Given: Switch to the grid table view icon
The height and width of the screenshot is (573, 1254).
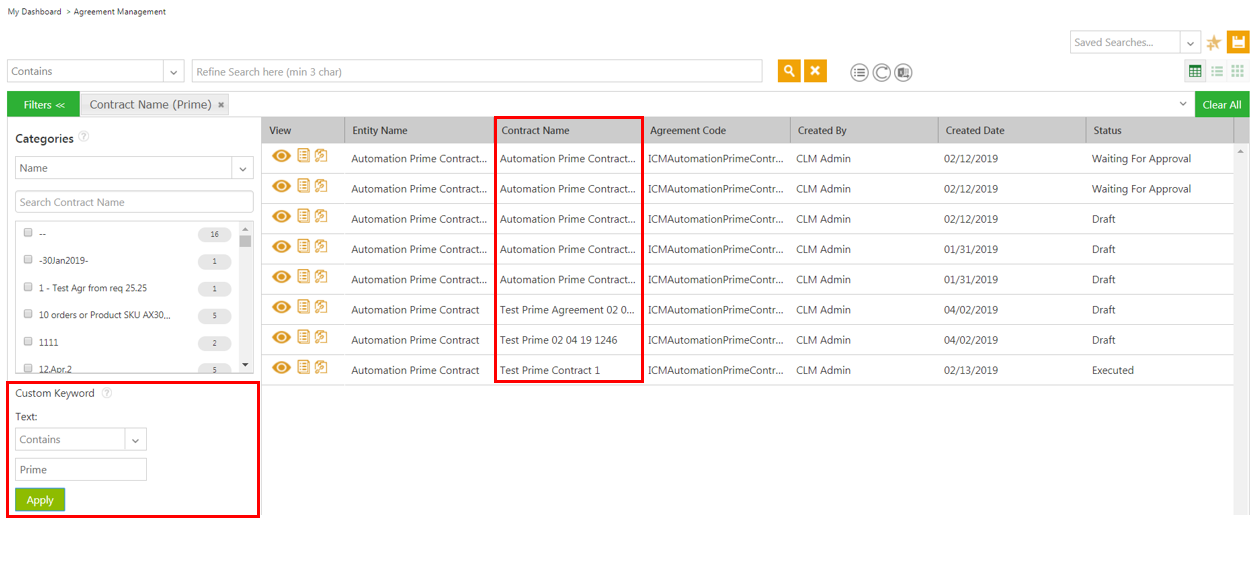Looking at the screenshot, I should tap(1195, 71).
